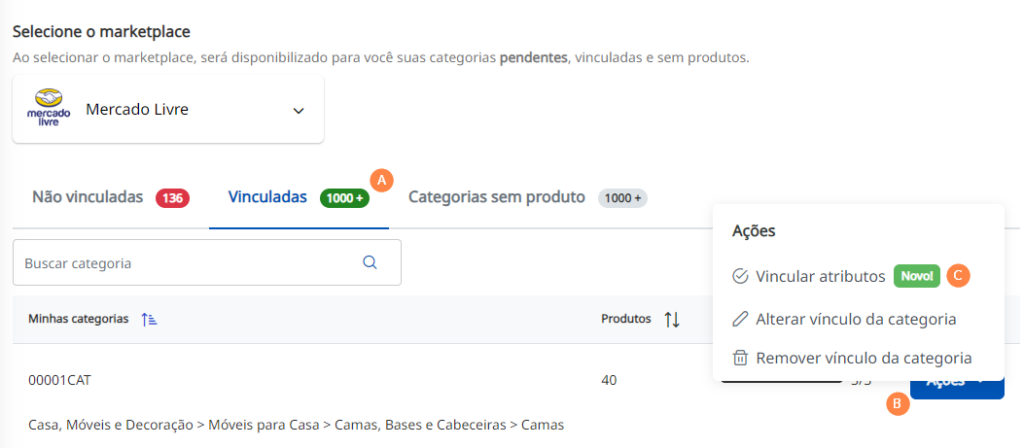Switch to Não vinculadas tab
Viewport: 1024px width, 448px height.
(110, 198)
